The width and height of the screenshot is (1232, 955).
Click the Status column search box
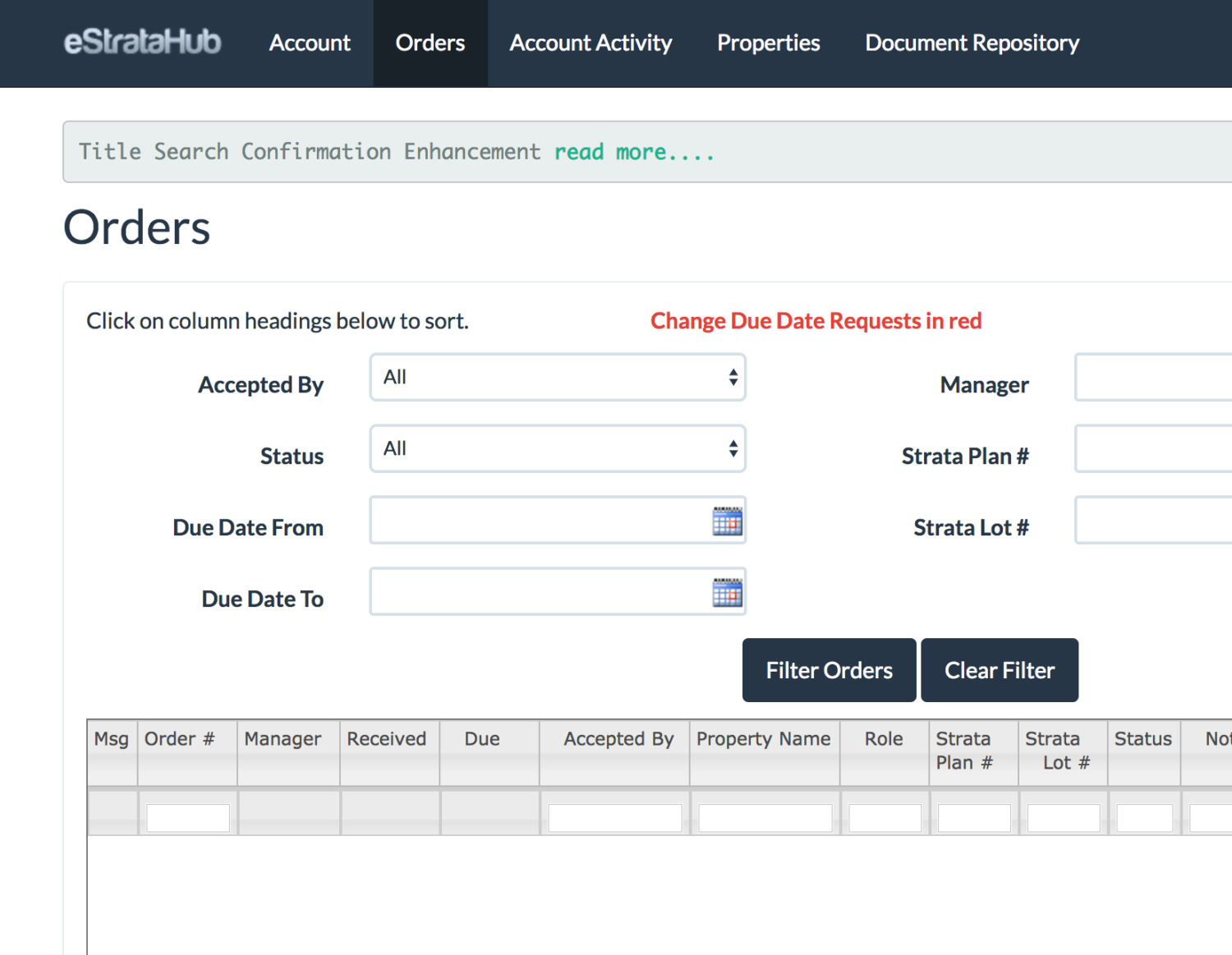click(x=1145, y=818)
